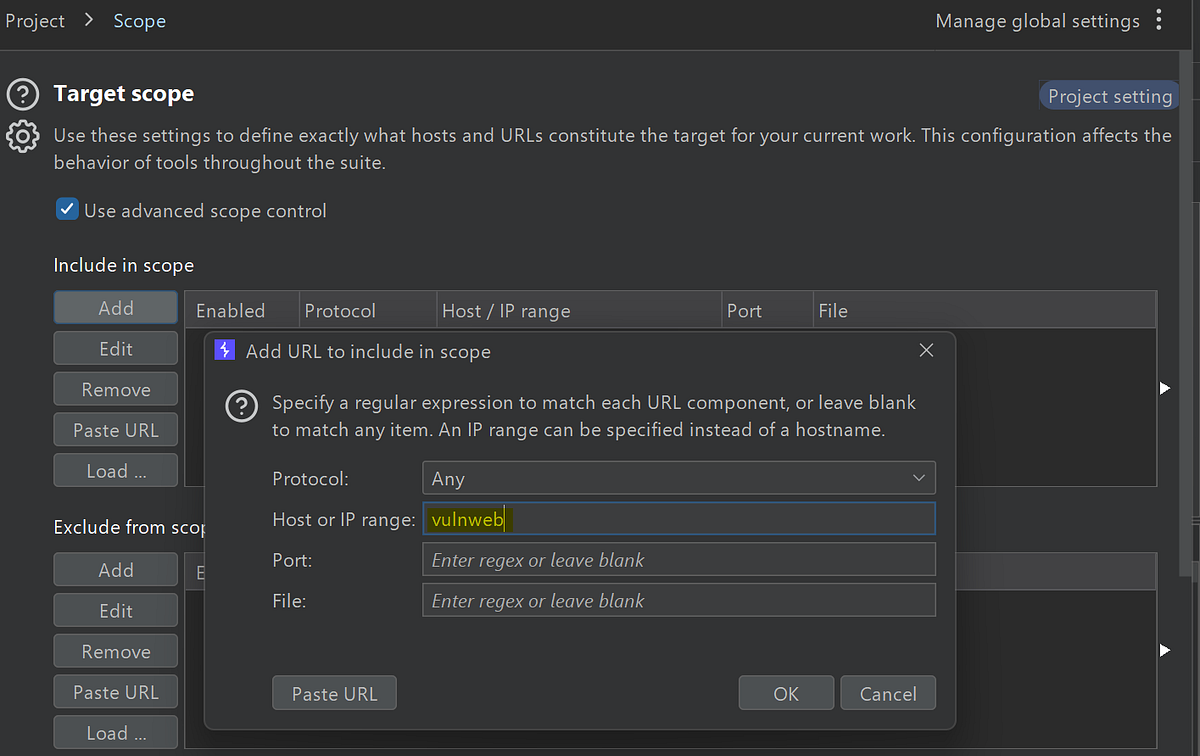Open Manage global settings
This screenshot has width=1200, height=756.
(x=1037, y=20)
